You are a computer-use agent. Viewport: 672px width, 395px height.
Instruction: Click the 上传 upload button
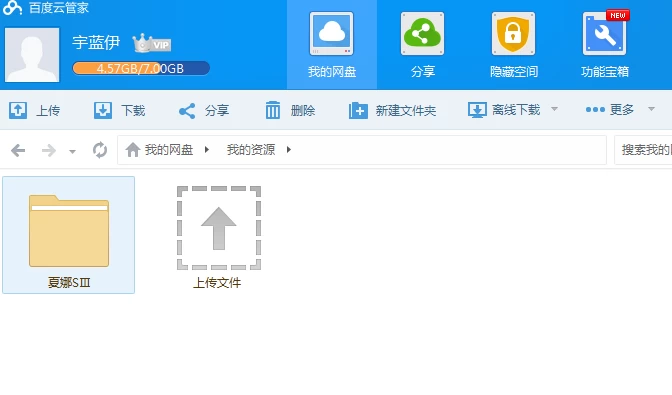coord(35,111)
